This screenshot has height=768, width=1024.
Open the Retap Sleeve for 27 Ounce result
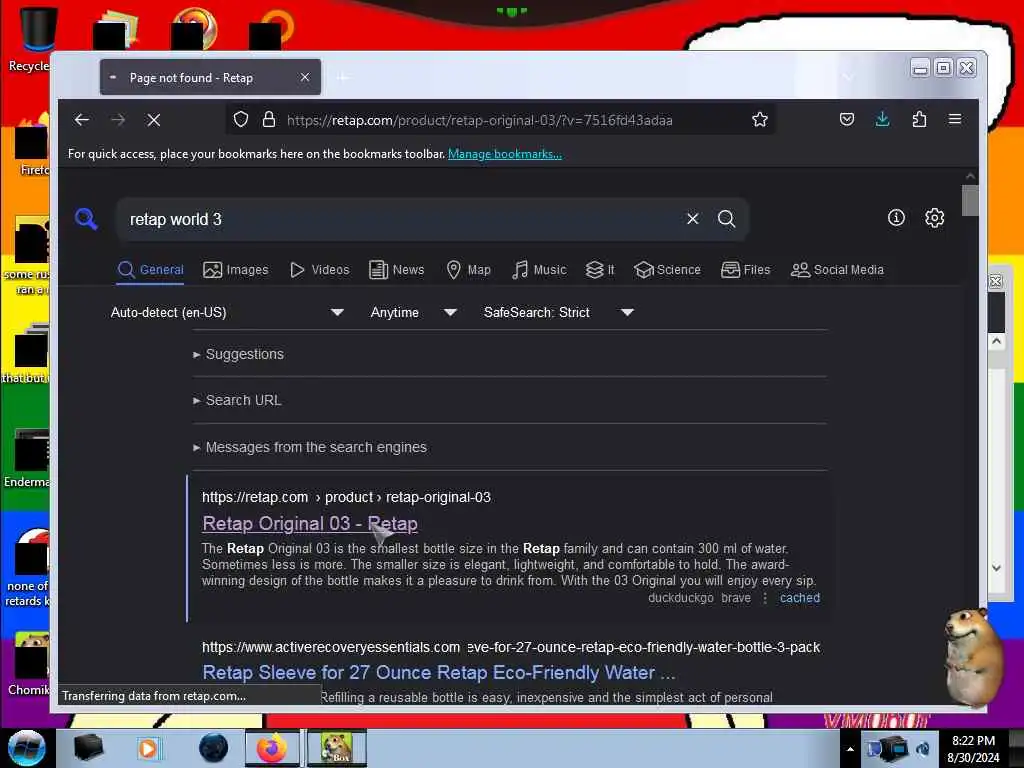[439, 673]
